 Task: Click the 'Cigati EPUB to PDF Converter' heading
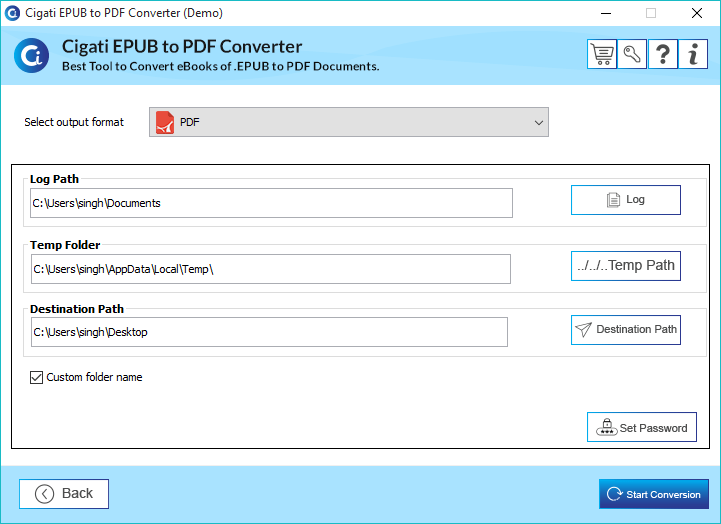coord(182,47)
